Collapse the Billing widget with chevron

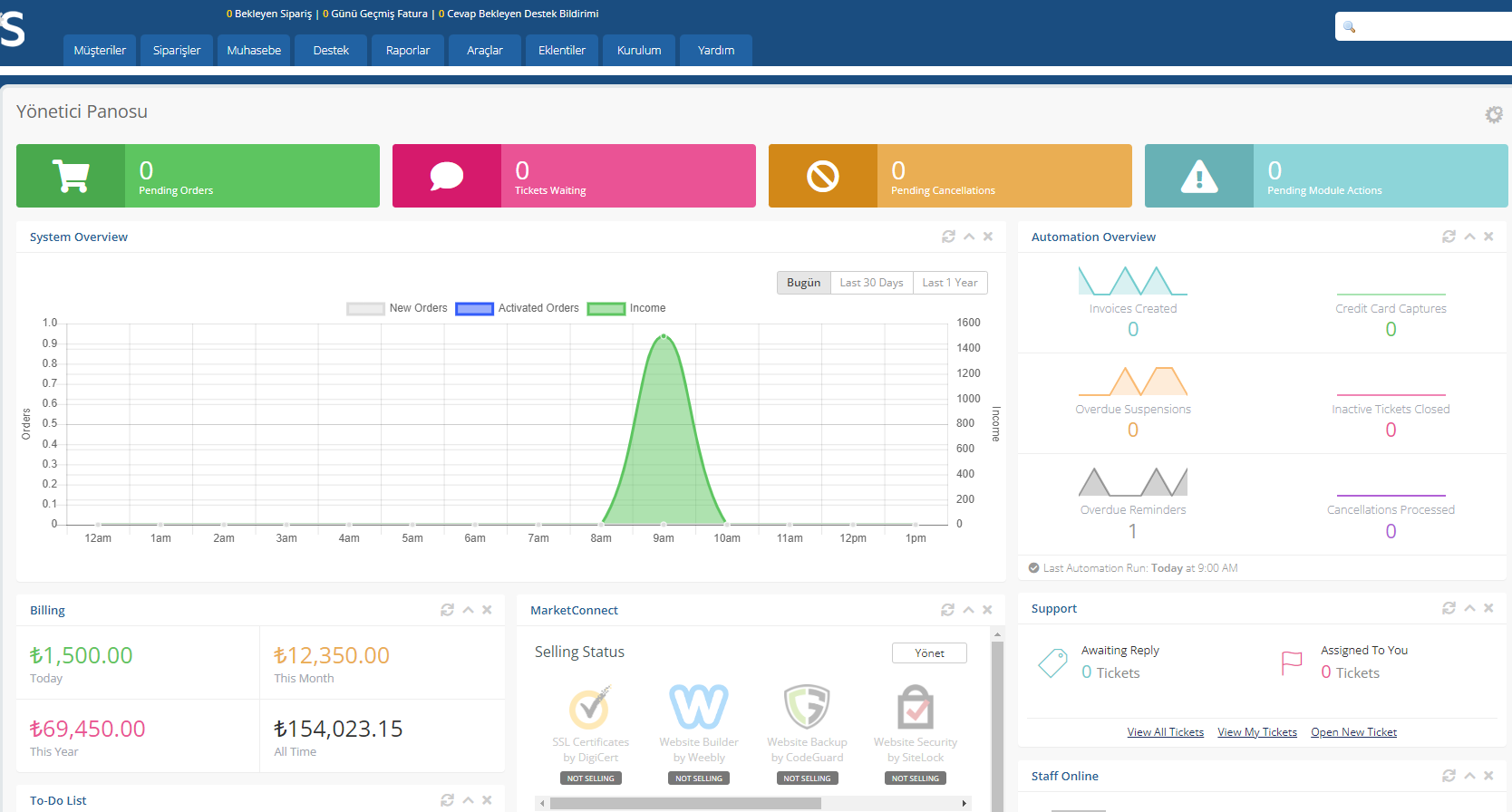point(468,610)
